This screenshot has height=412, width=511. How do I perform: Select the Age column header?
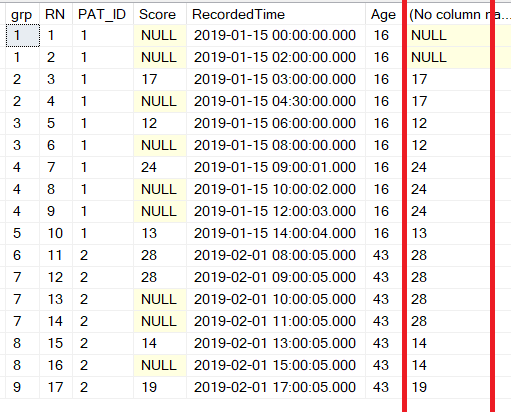(x=383, y=14)
